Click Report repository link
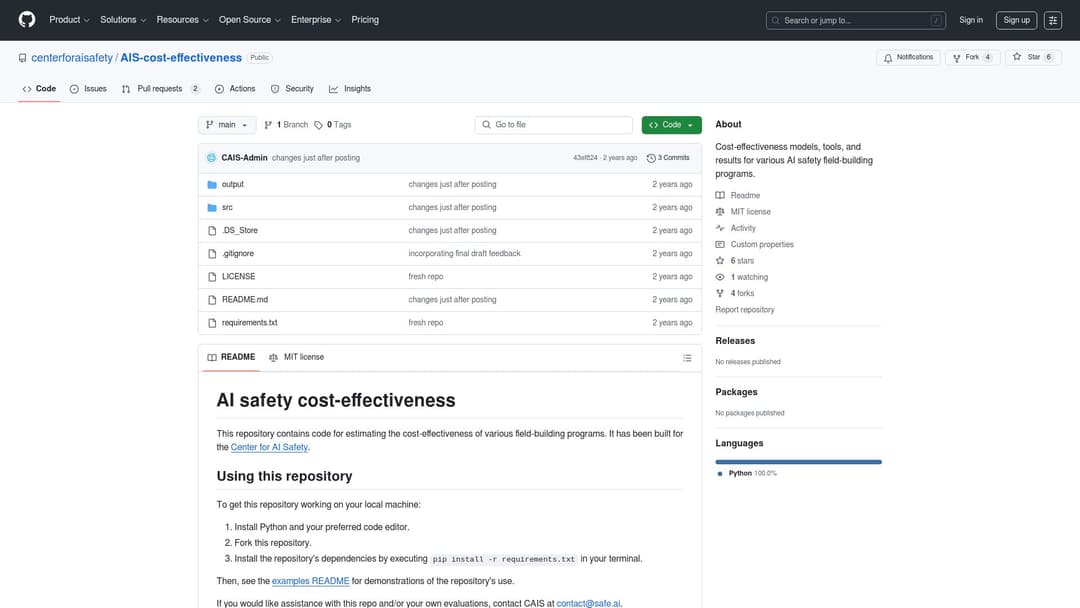This screenshot has width=1080, height=608. click(x=745, y=310)
